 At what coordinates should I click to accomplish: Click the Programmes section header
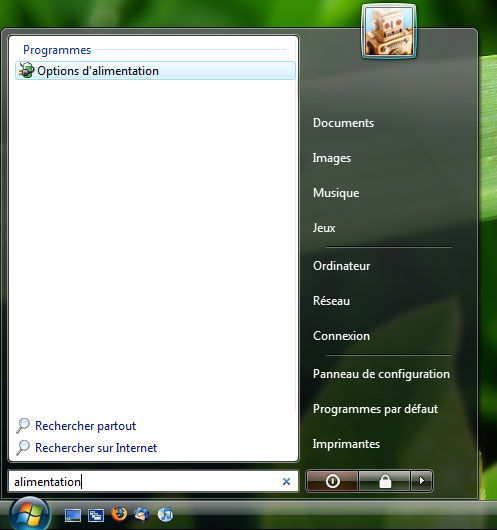[57, 50]
